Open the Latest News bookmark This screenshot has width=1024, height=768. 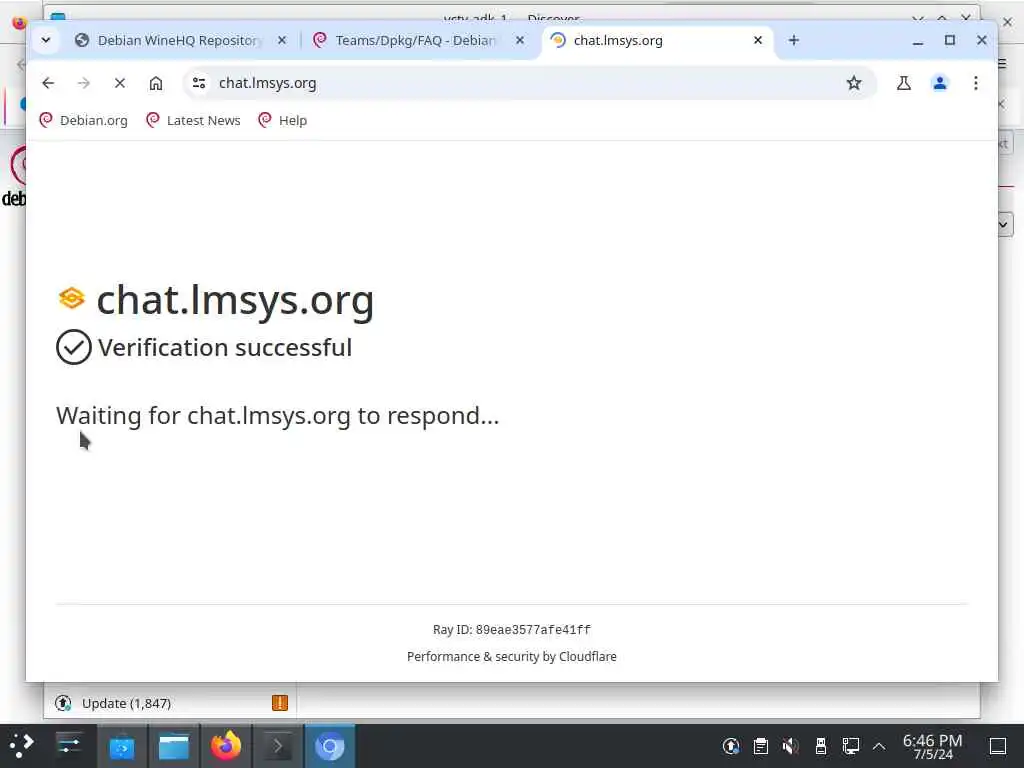(x=193, y=120)
